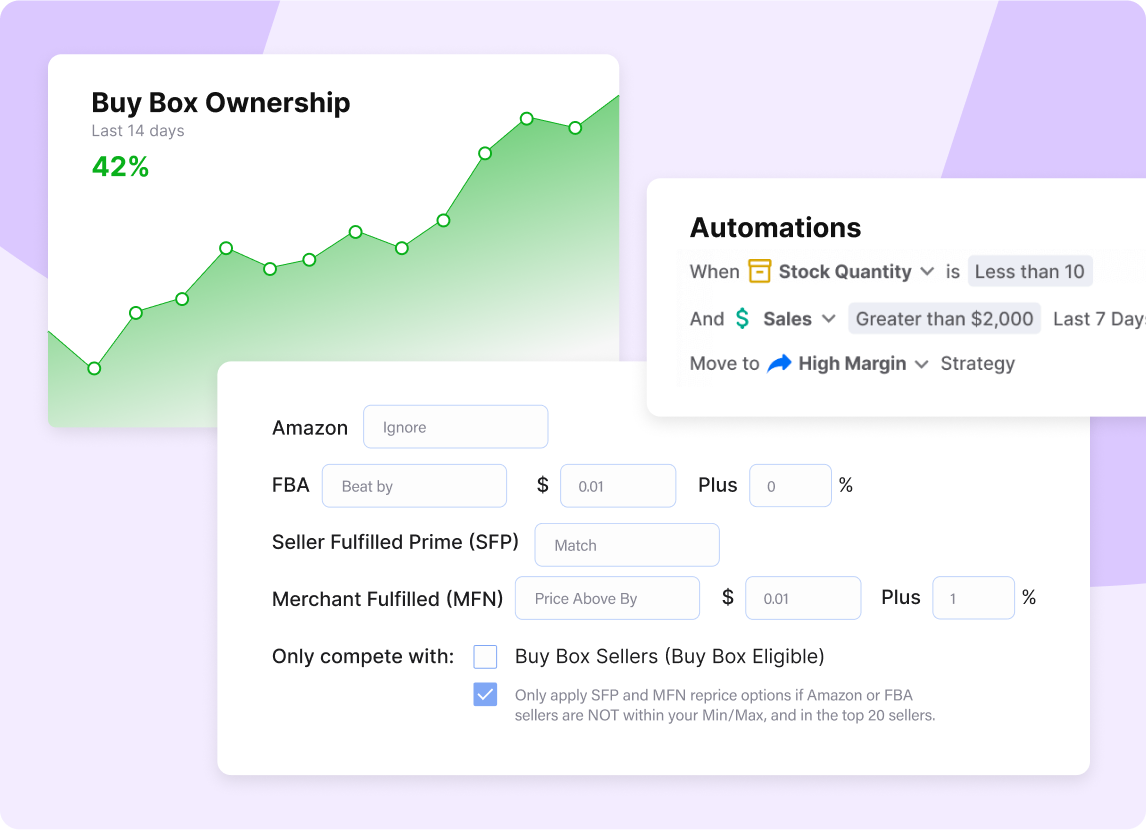Screen dimensions: 1146x830
Task: Click the Stock Quantity box icon
Action: click(x=759, y=271)
